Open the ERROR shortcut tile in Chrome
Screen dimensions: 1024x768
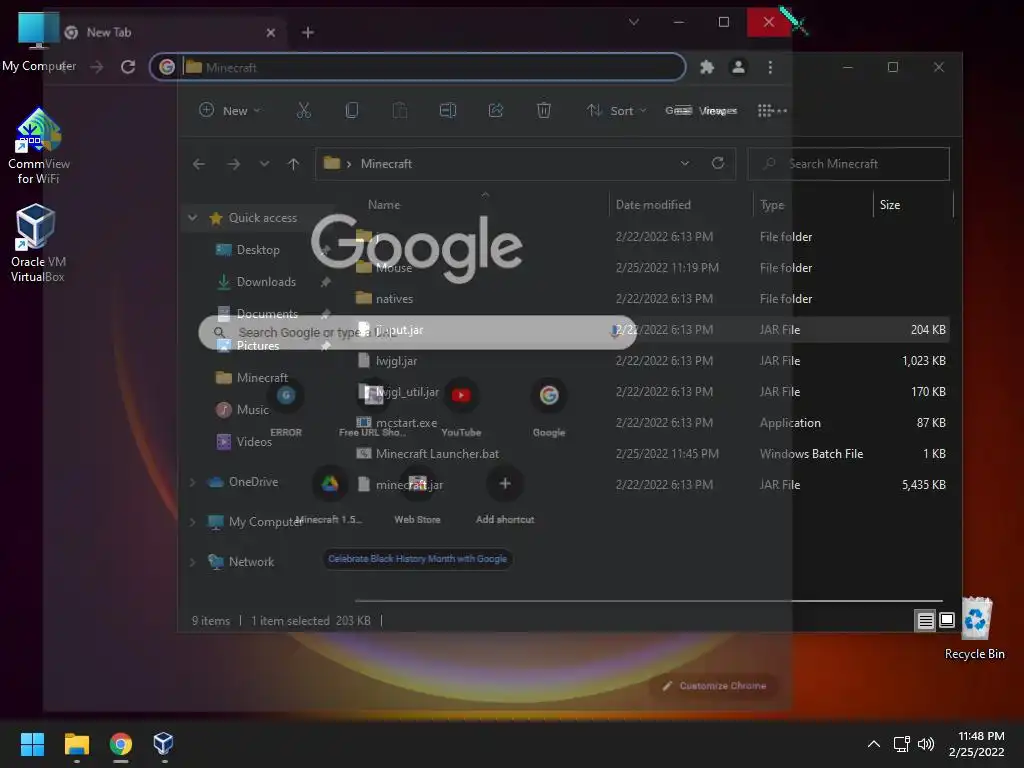[286, 405]
